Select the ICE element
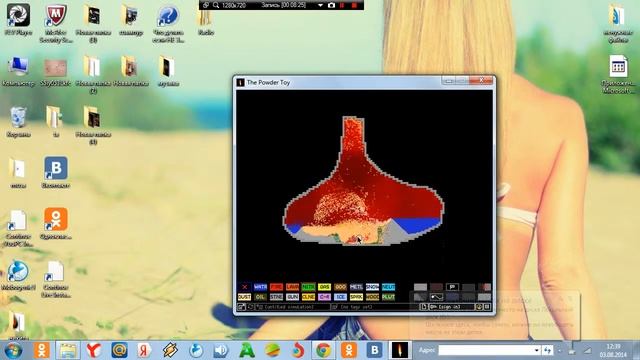 coord(340,297)
